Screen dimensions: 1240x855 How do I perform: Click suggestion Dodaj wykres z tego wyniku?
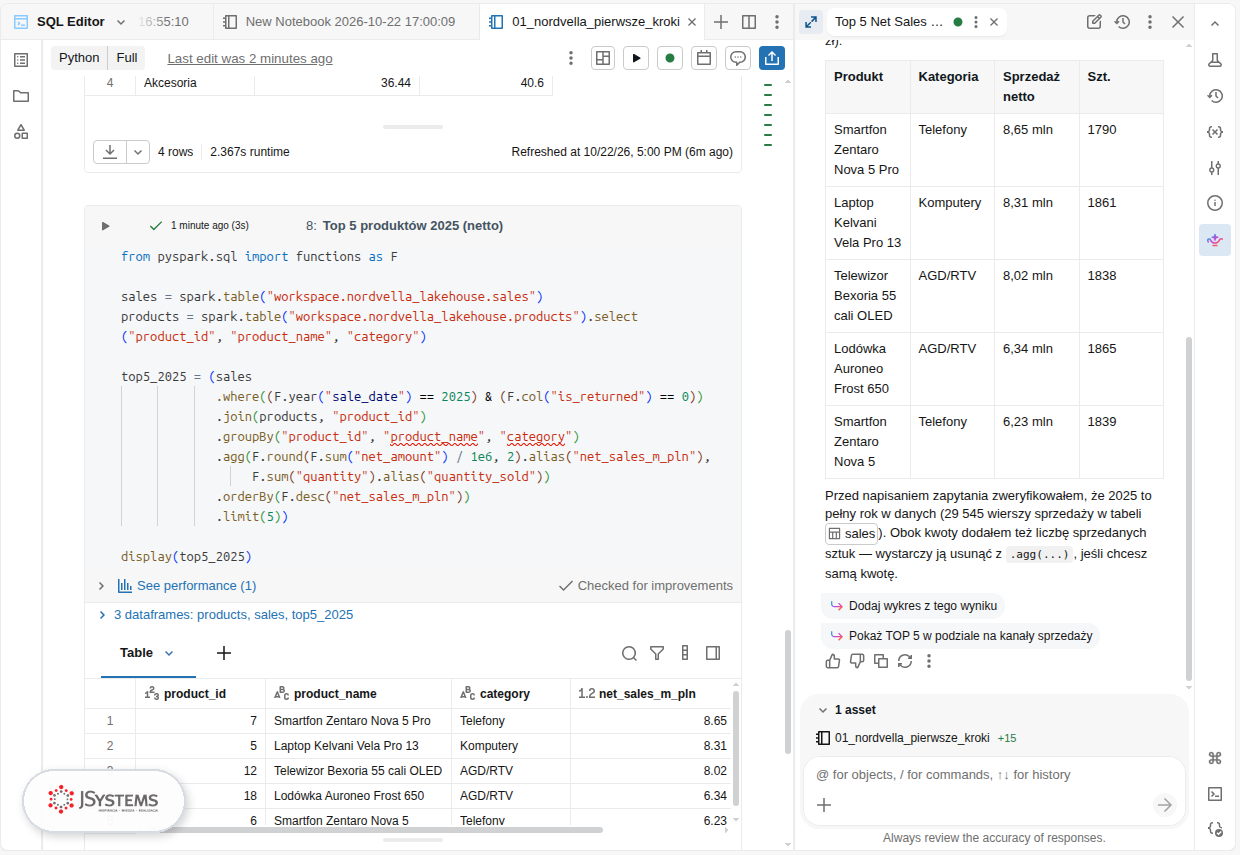(x=913, y=606)
